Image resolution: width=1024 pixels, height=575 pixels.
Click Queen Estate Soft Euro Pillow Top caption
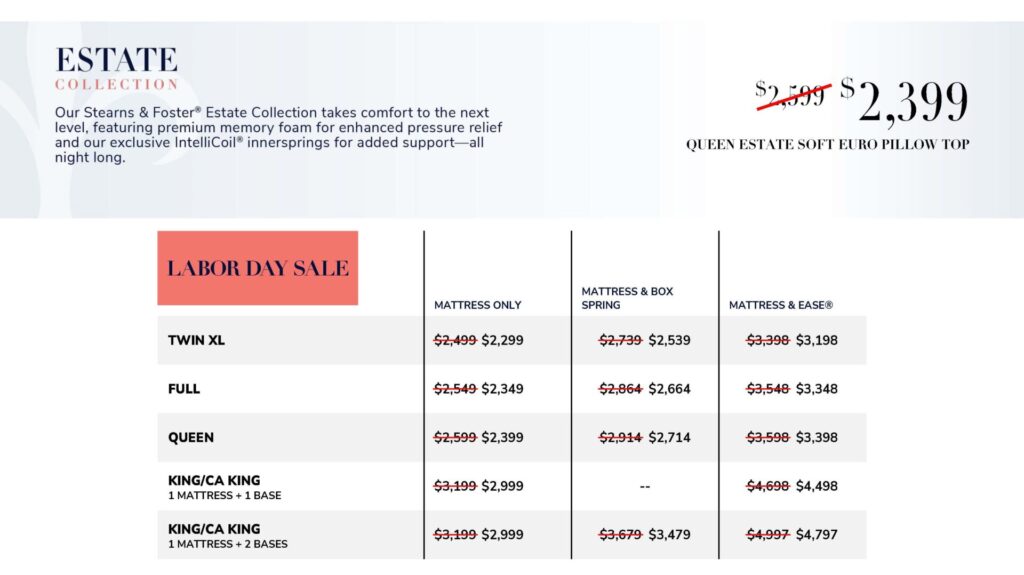click(827, 144)
